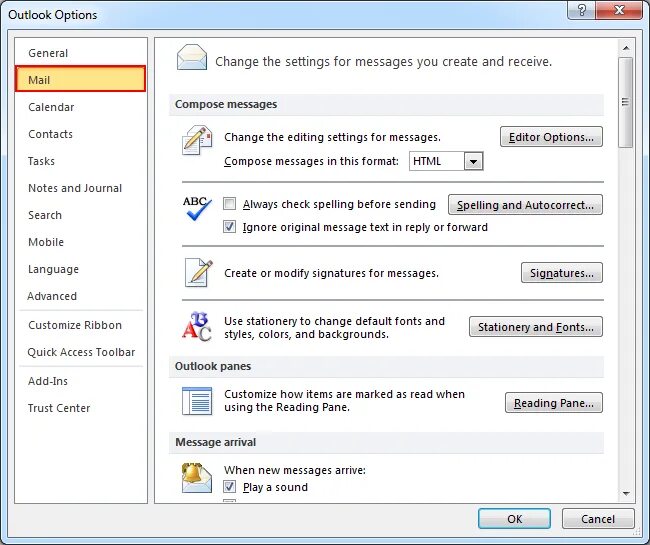Click the Reading Pane layout icon
The height and width of the screenshot is (545, 650).
pyautogui.click(x=197, y=401)
